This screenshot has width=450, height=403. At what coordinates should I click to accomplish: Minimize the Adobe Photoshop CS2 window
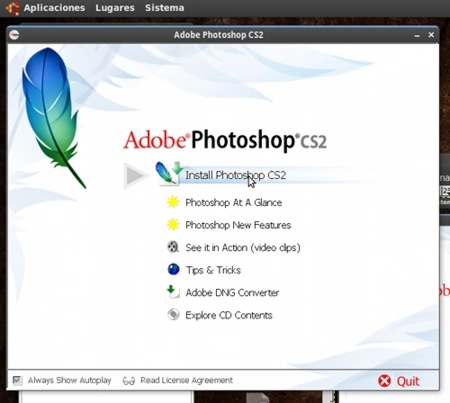417,35
